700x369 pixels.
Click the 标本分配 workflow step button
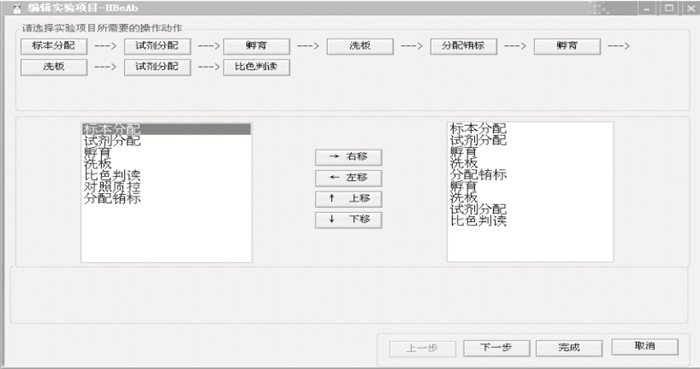(x=54, y=46)
